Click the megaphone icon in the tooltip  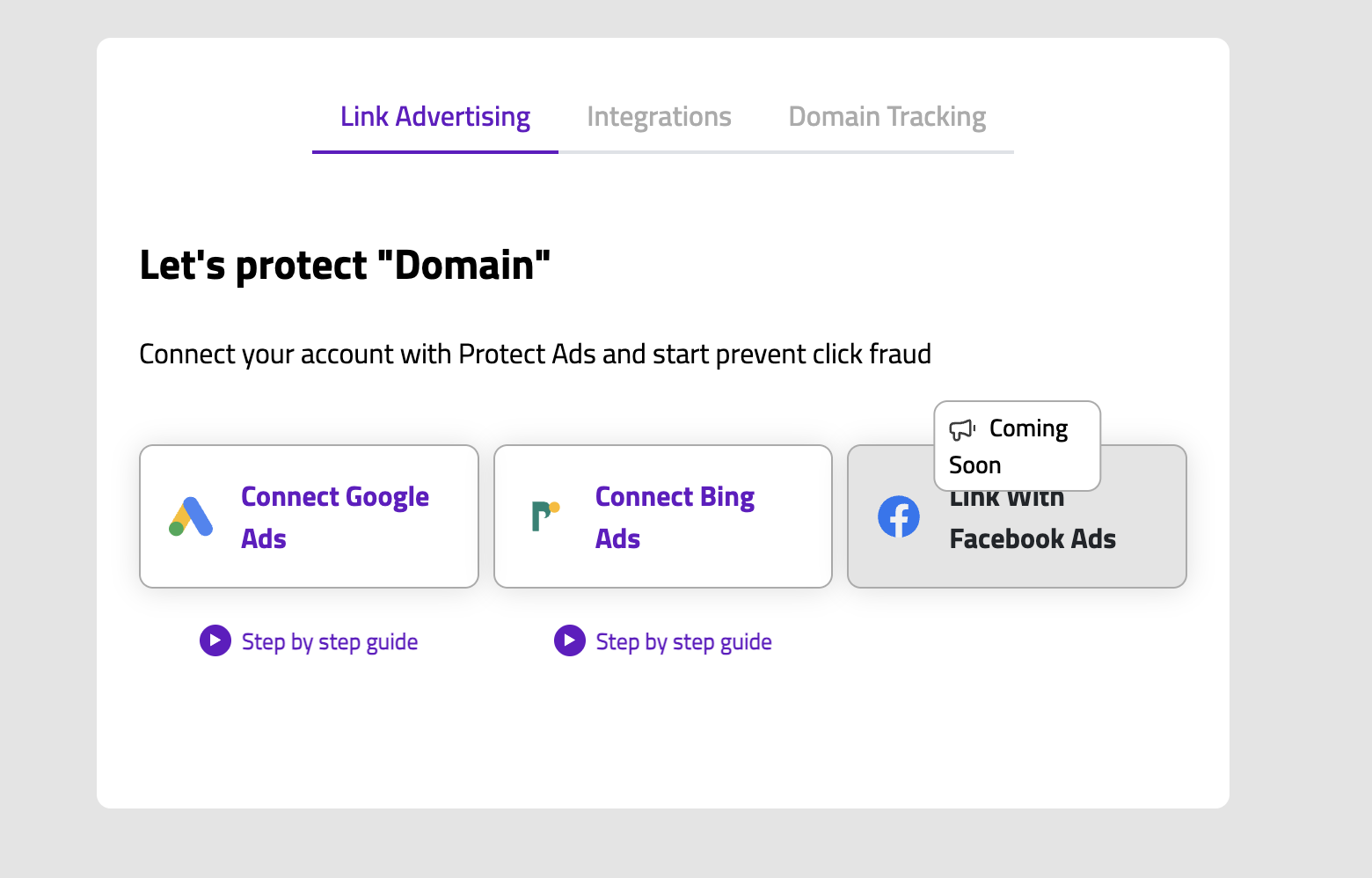962,429
